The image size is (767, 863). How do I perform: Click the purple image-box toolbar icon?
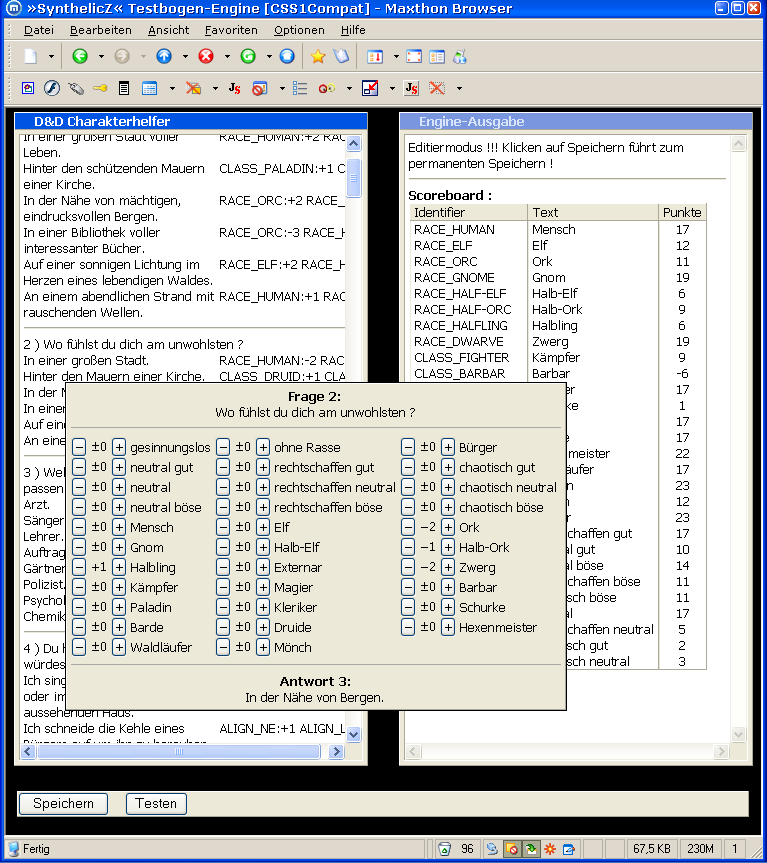pos(28,88)
